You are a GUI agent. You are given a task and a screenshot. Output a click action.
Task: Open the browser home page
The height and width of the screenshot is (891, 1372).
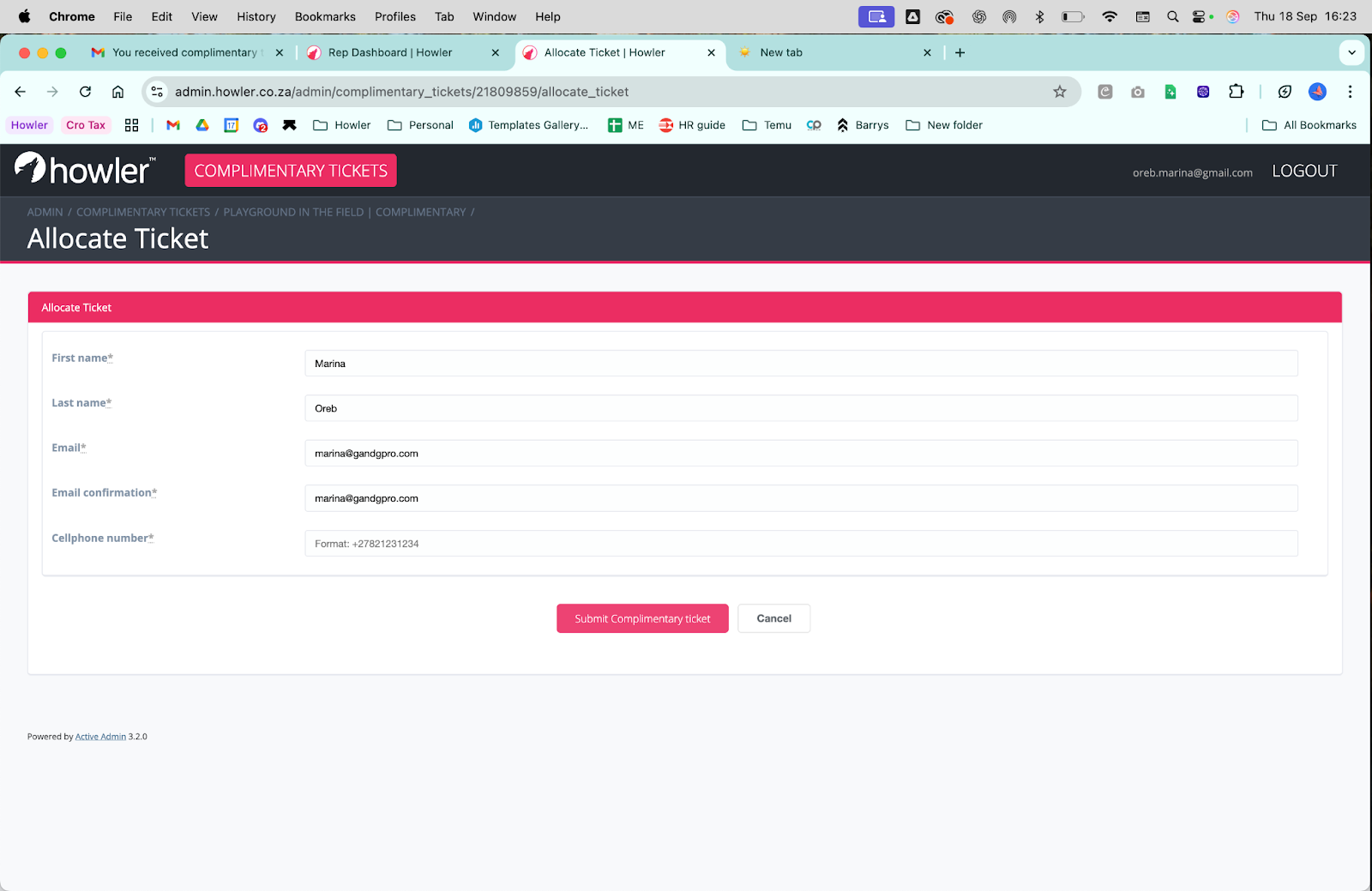118,92
